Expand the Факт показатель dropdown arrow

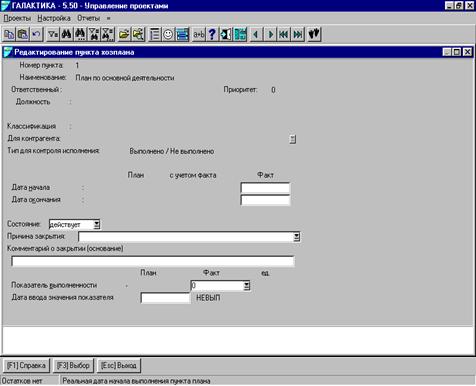pos(246,286)
